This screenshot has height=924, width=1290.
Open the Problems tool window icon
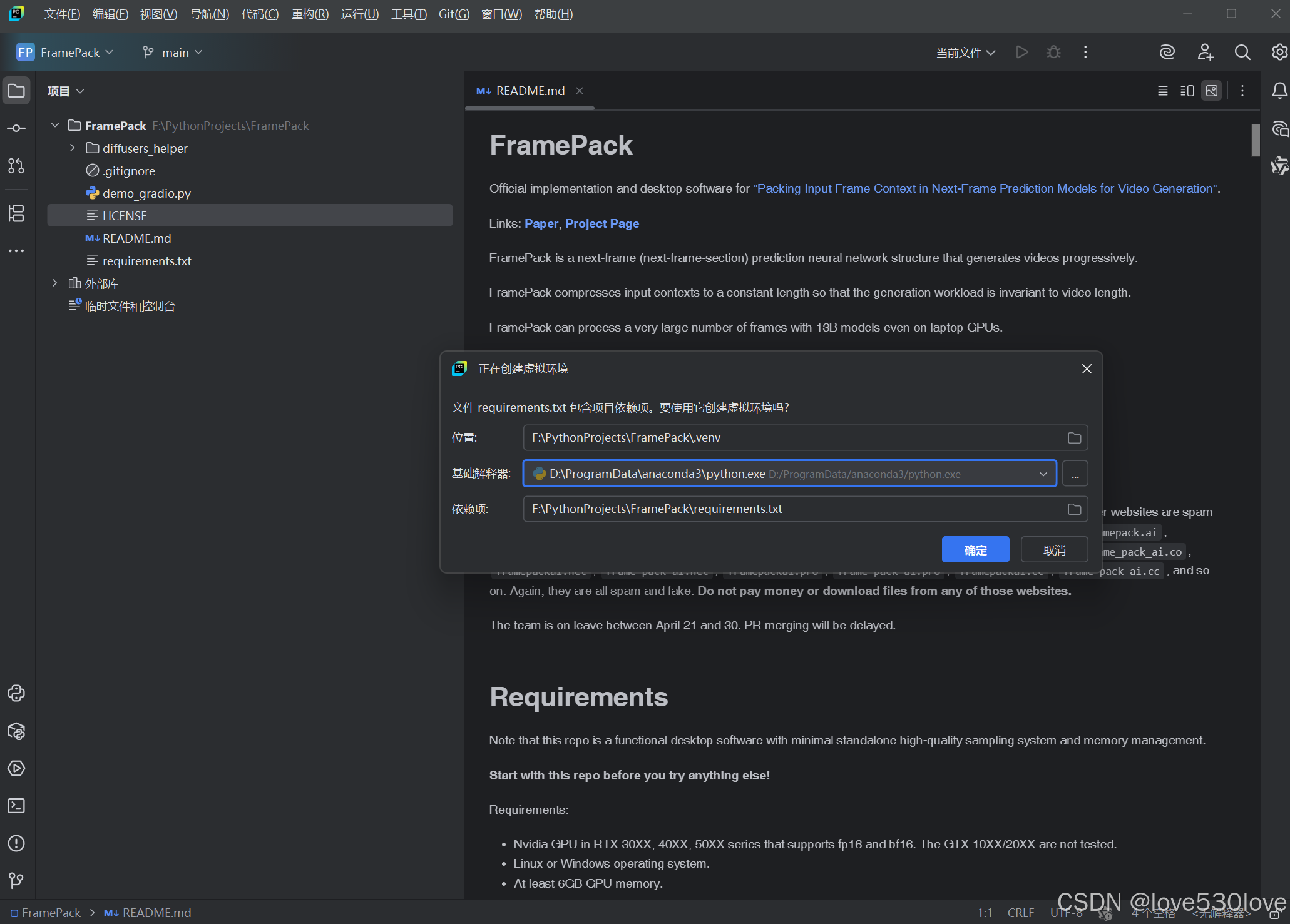(16, 843)
